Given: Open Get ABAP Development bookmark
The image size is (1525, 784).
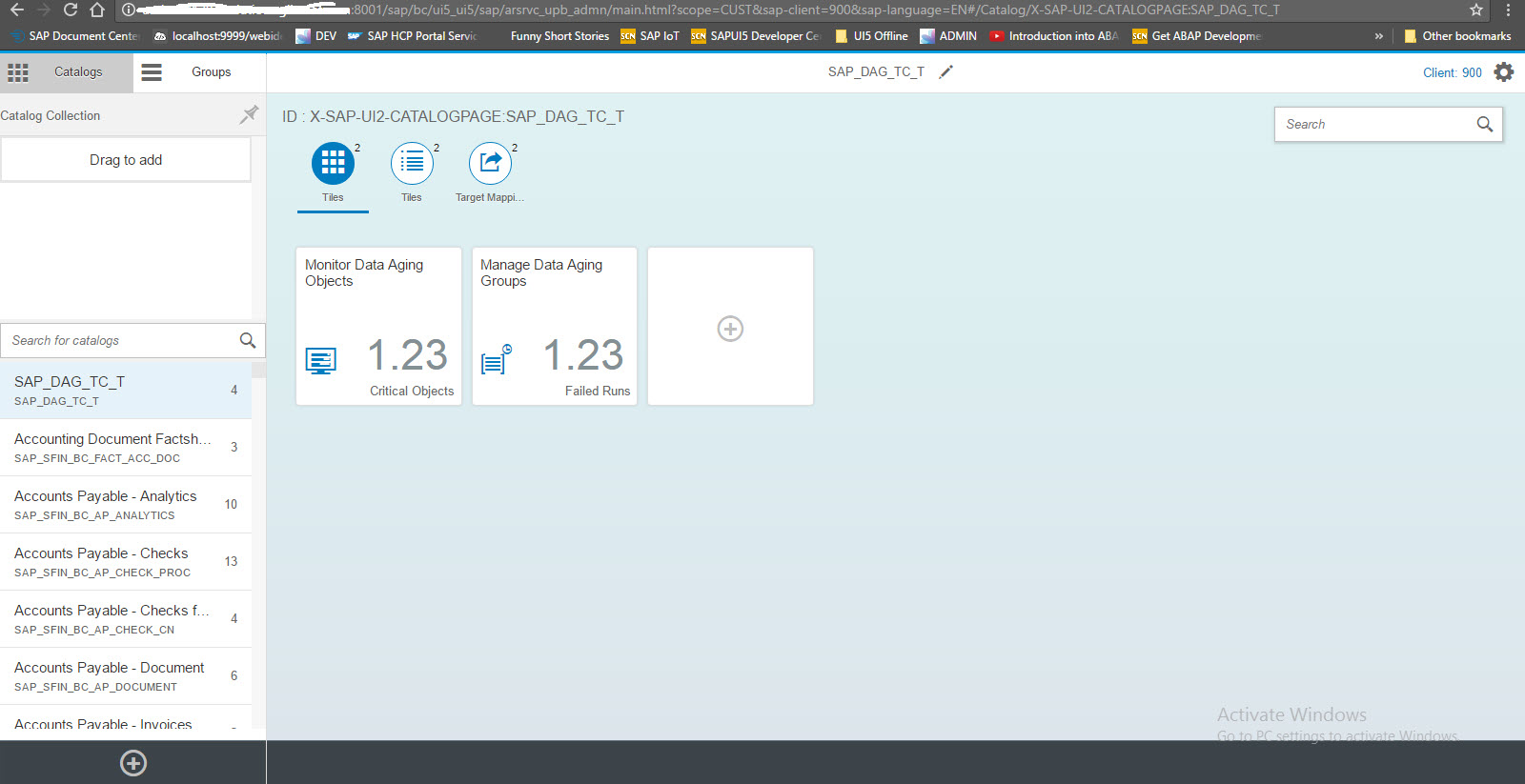Looking at the screenshot, I should click(x=1197, y=36).
